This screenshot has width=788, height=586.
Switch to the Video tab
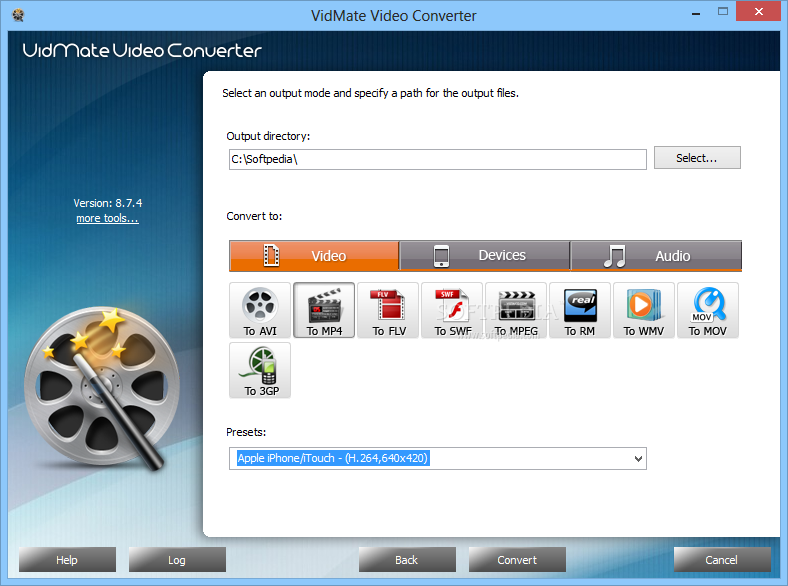point(314,256)
